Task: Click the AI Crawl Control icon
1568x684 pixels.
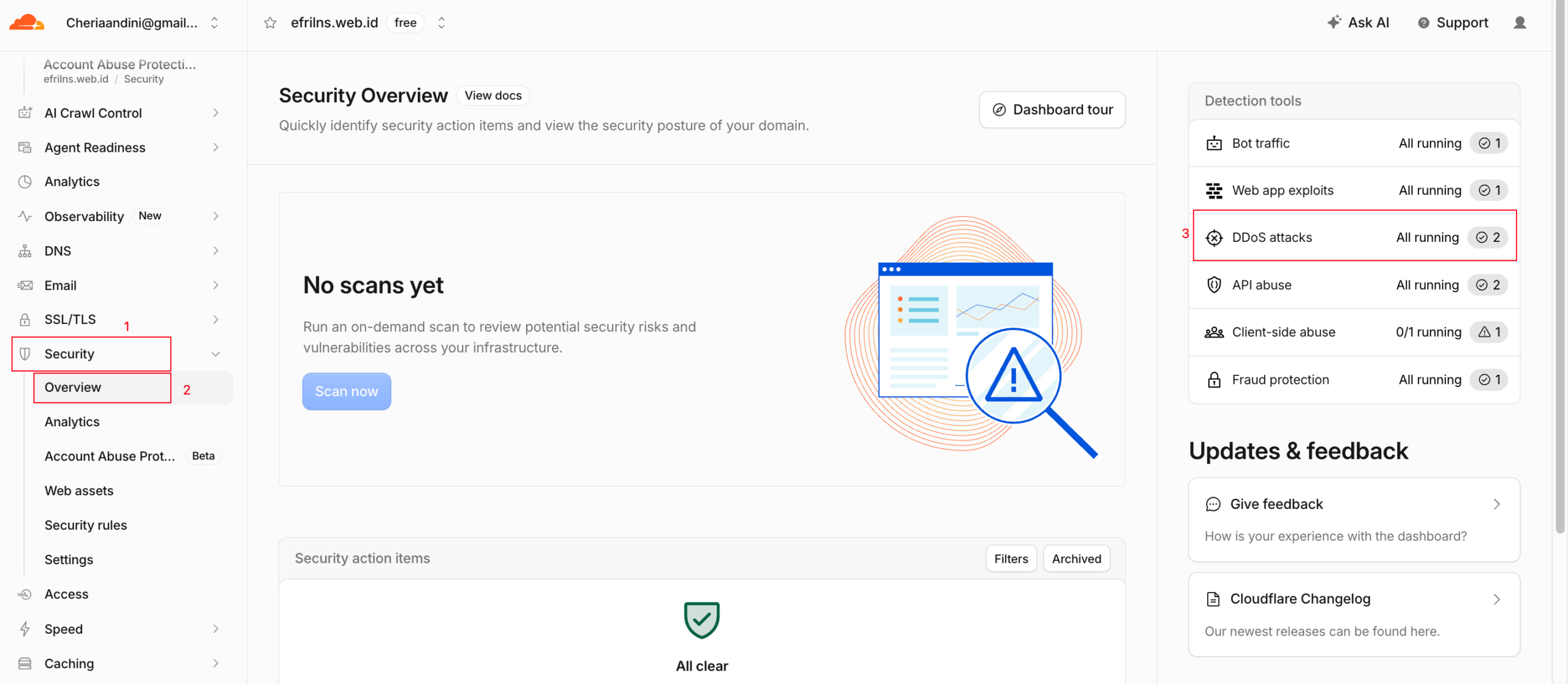Action: pos(25,113)
